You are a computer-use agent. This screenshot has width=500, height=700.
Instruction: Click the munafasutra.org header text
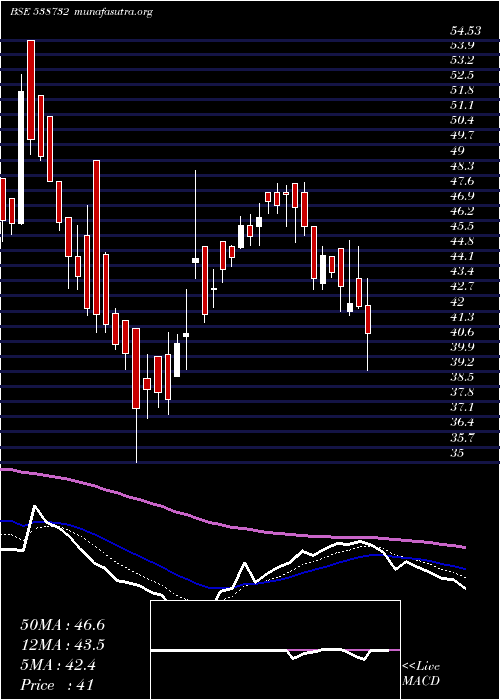(x=114, y=12)
